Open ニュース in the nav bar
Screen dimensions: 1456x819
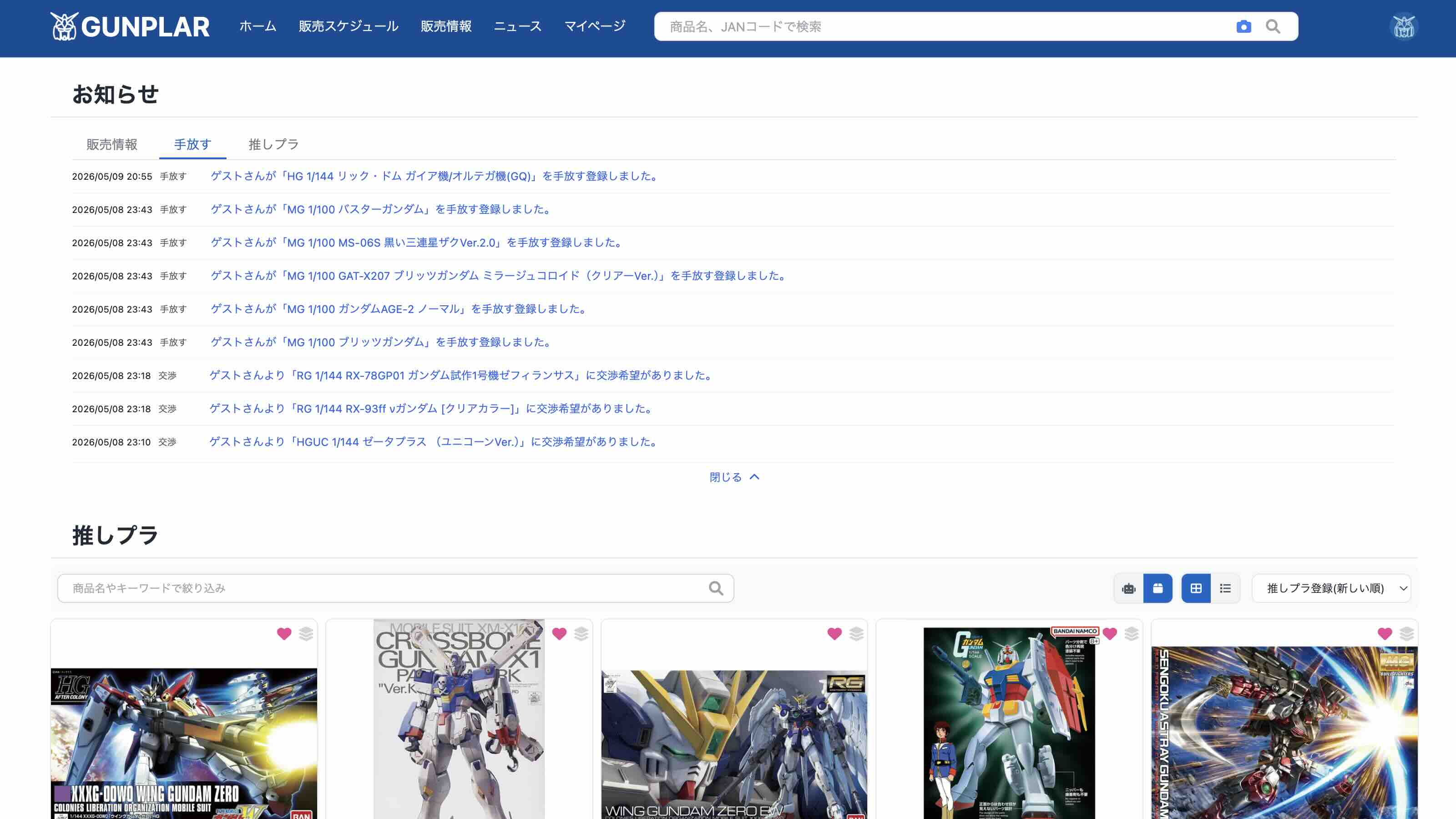coord(518,26)
